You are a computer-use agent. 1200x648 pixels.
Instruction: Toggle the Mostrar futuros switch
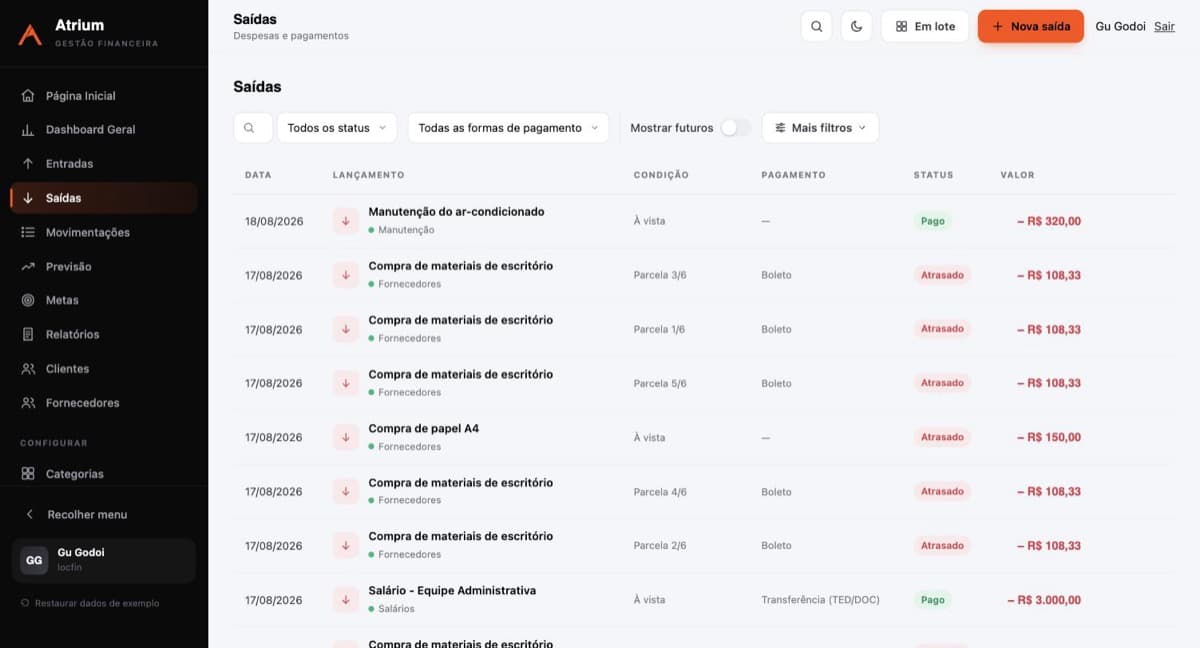[735, 128]
